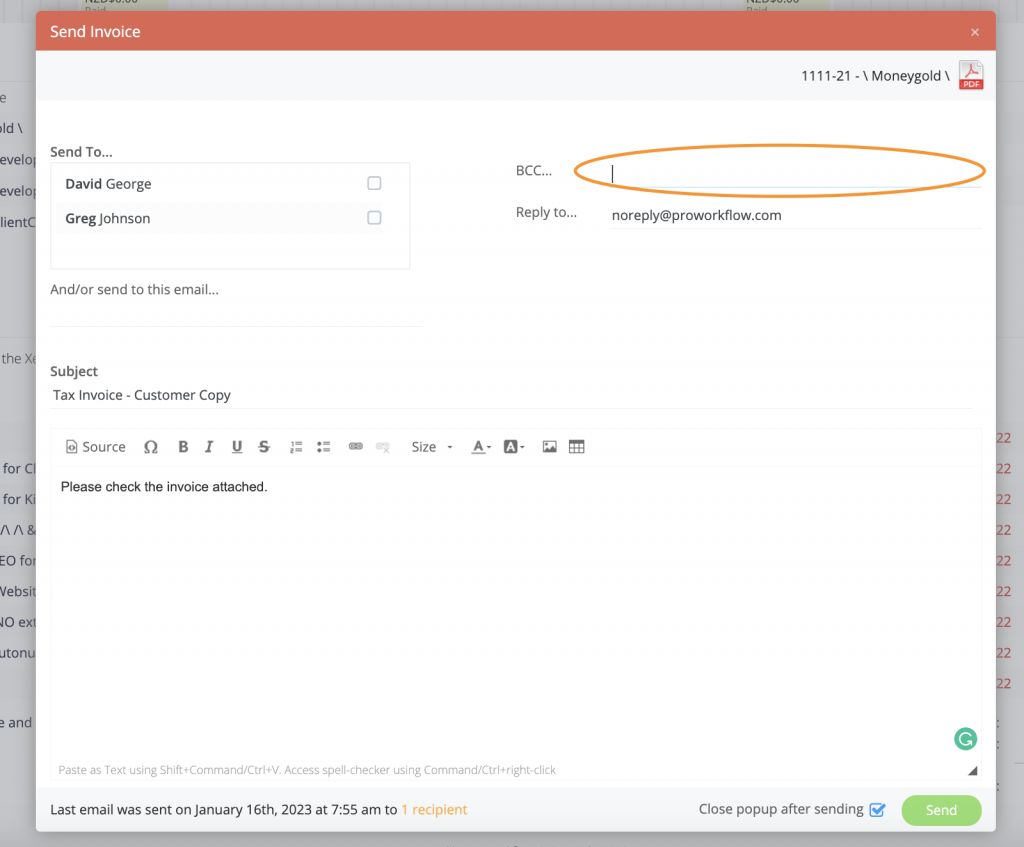Click the Grammarly icon in editor
This screenshot has height=847, width=1024.
[x=965, y=739]
